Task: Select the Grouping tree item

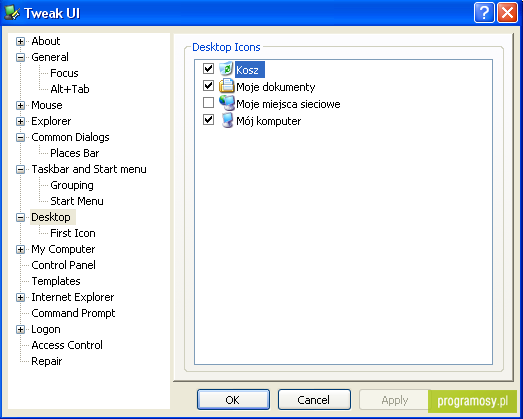Action: click(72, 185)
